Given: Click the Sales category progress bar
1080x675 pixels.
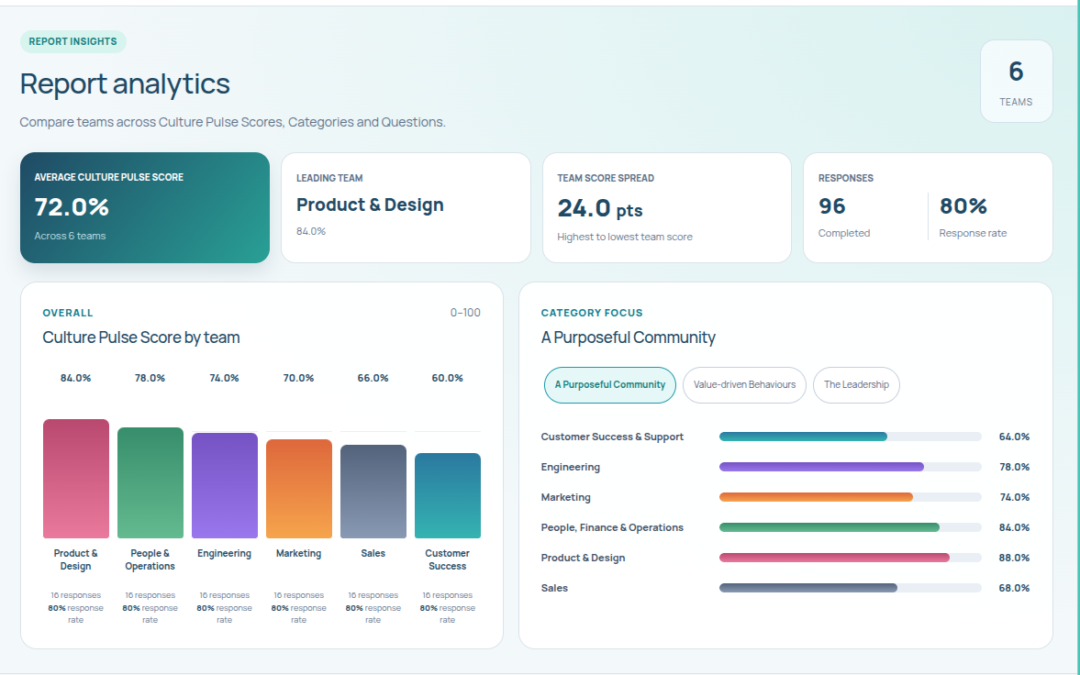Looking at the screenshot, I should point(850,588).
